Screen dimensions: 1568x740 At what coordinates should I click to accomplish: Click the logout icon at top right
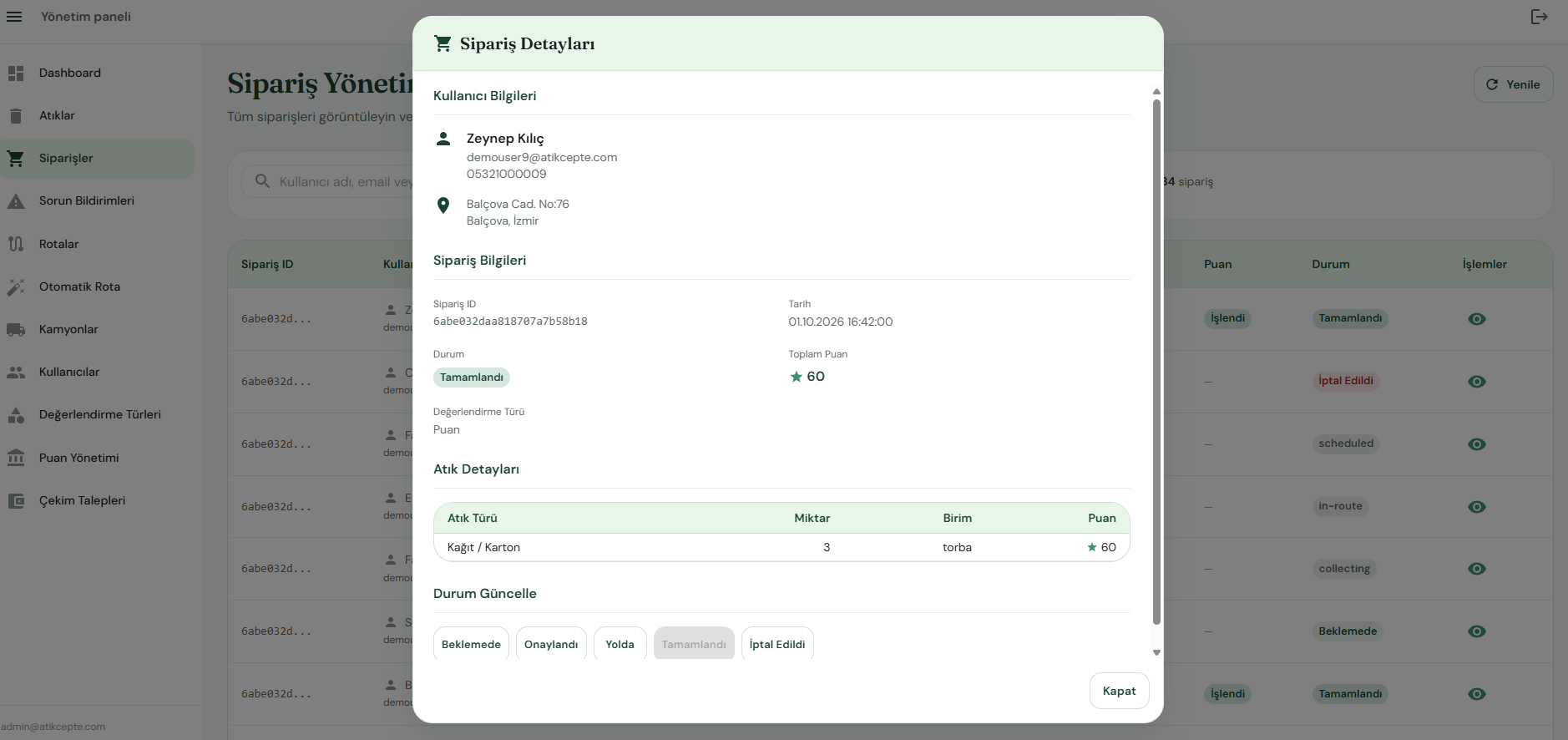pyautogui.click(x=1539, y=17)
